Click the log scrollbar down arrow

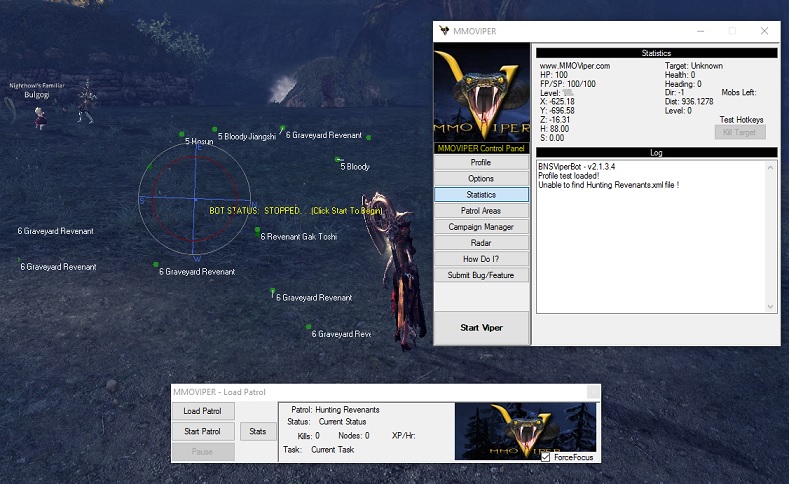(x=770, y=306)
